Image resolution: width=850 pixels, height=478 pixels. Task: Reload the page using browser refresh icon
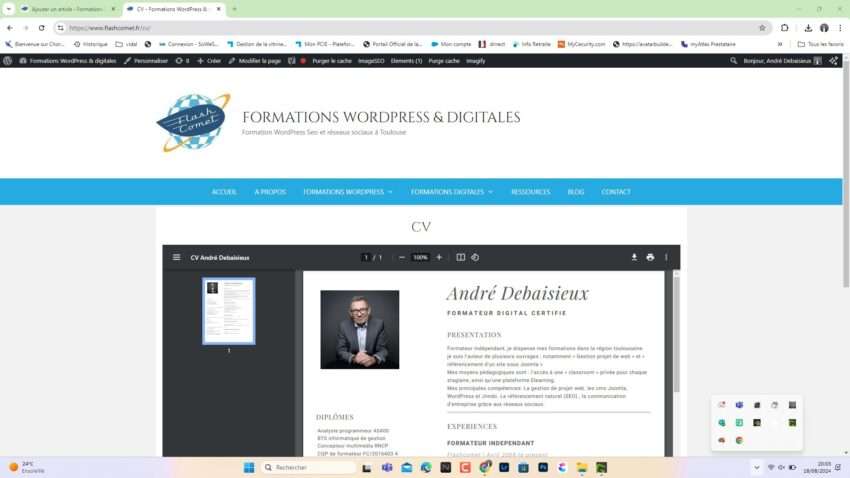click(x=42, y=28)
